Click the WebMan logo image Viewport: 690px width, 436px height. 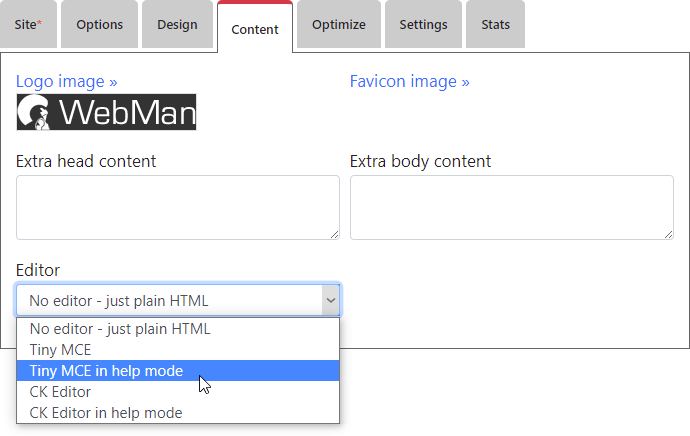(x=106, y=112)
